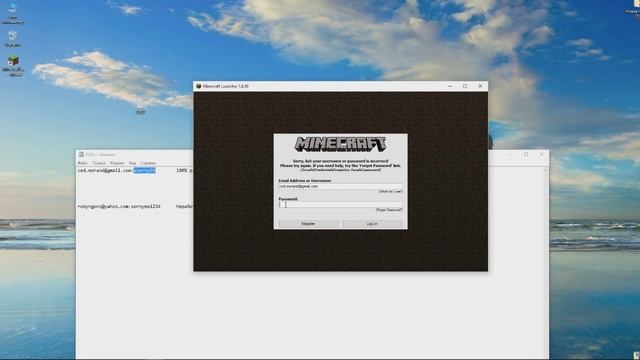Viewport: 640px width, 360px height.
Task: Open the Справка menu in Notepad
Action: (x=148, y=163)
